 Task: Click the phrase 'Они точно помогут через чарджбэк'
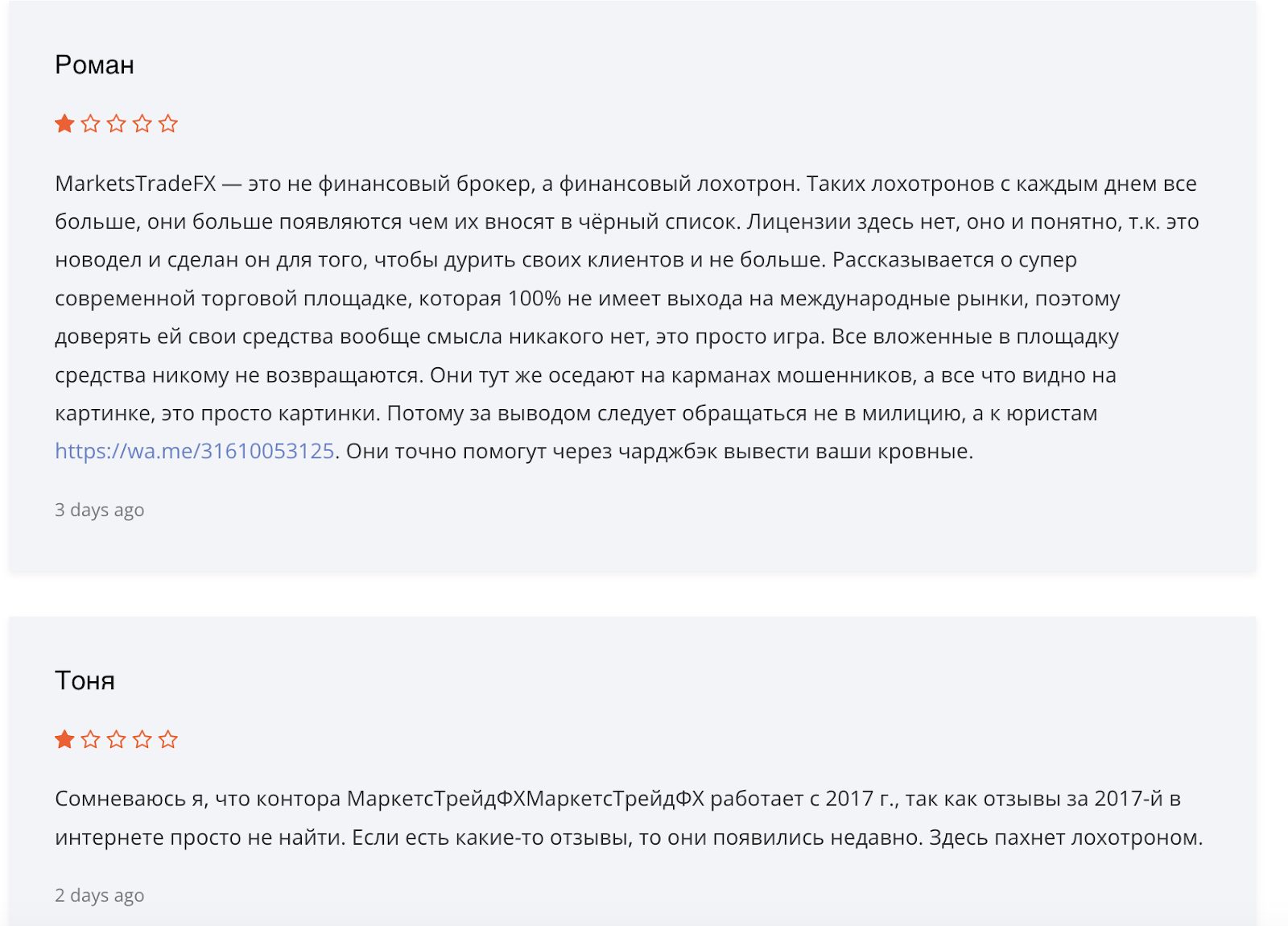[531, 451]
